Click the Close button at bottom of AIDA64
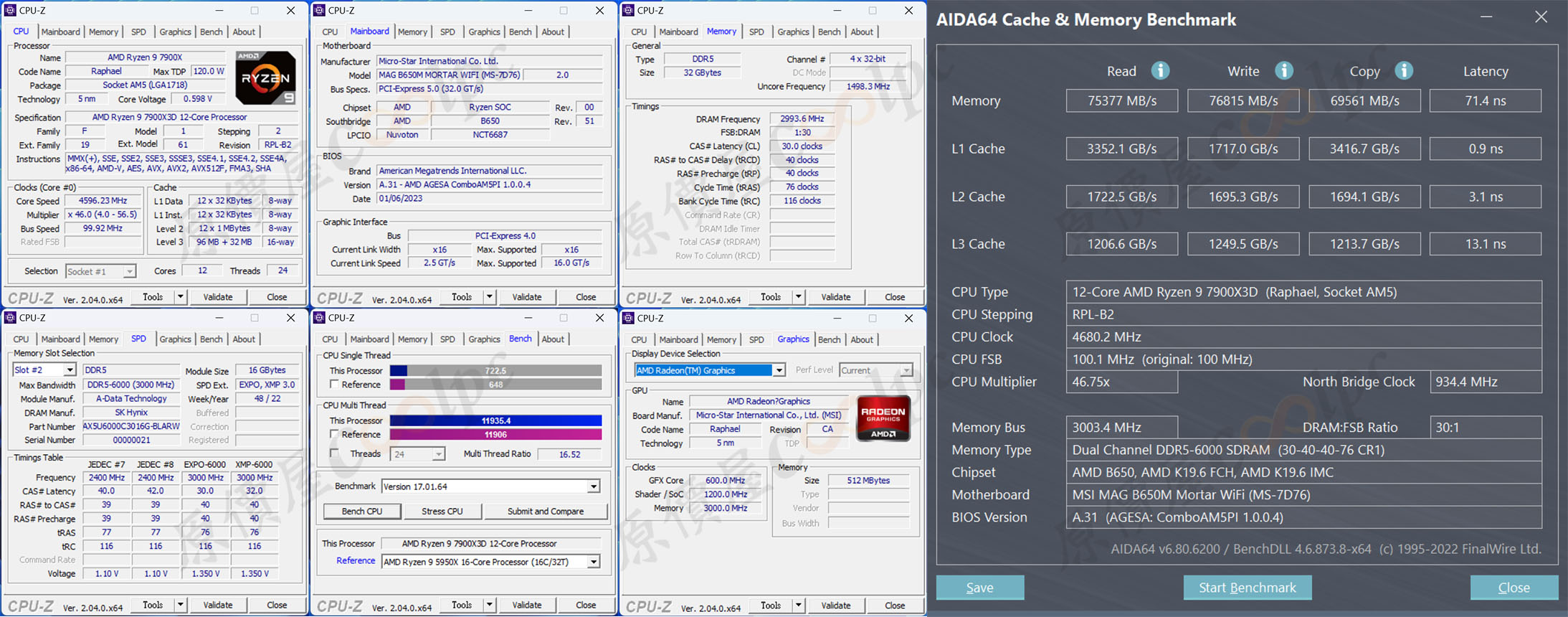The height and width of the screenshot is (617, 1568). (x=1514, y=588)
